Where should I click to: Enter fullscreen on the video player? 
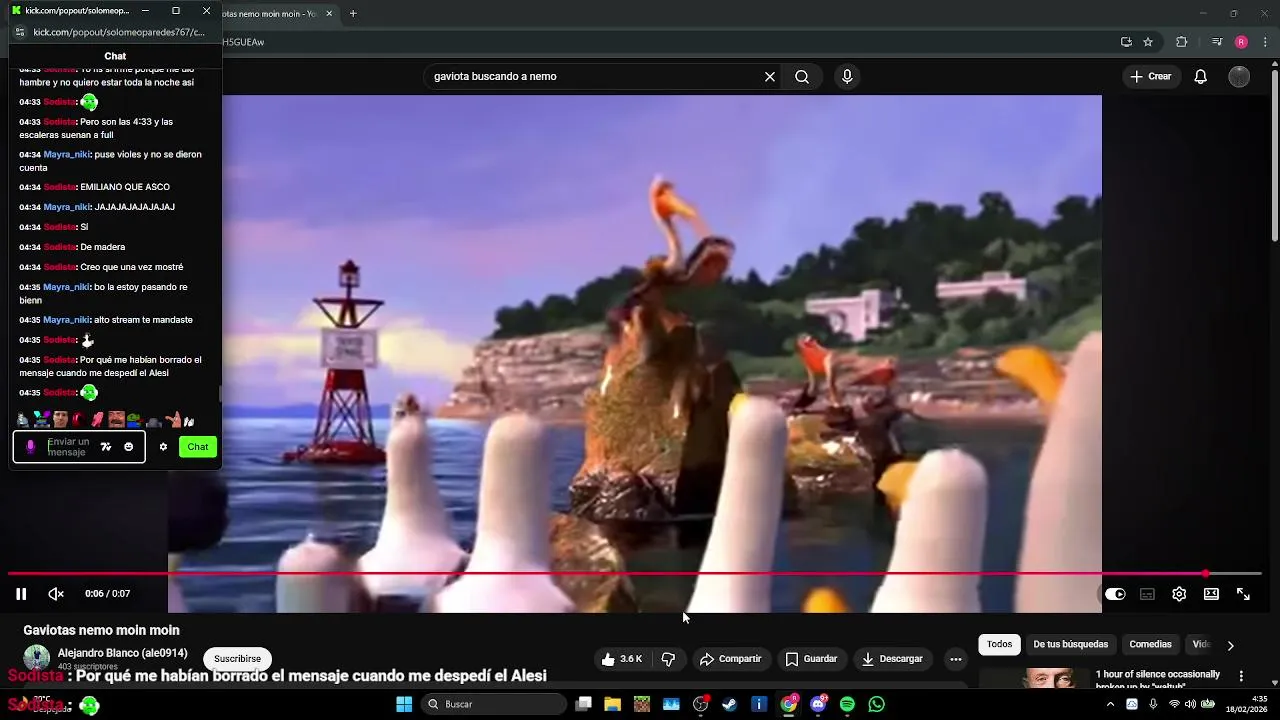[x=1243, y=594]
